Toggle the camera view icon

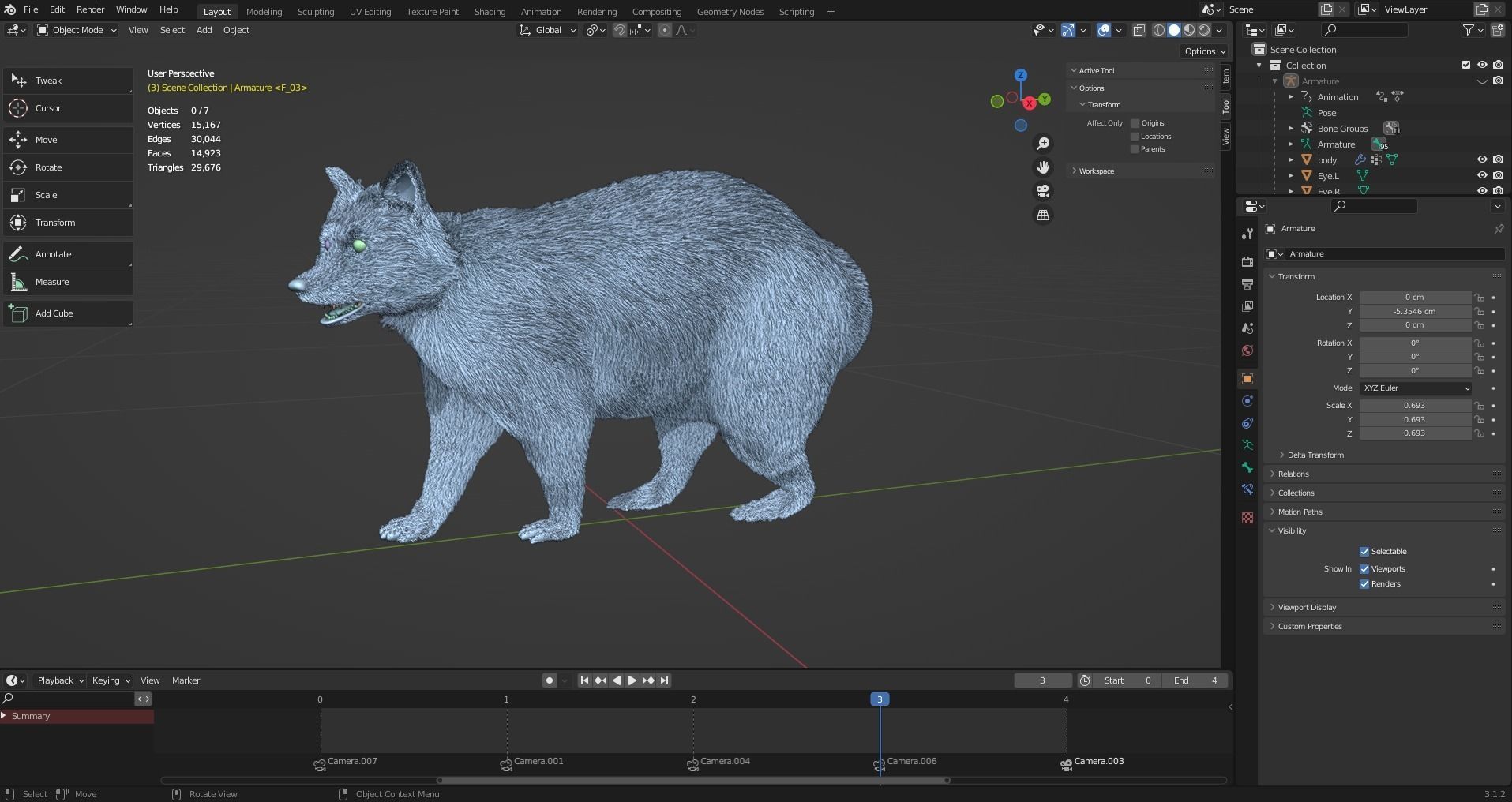[1043, 191]
